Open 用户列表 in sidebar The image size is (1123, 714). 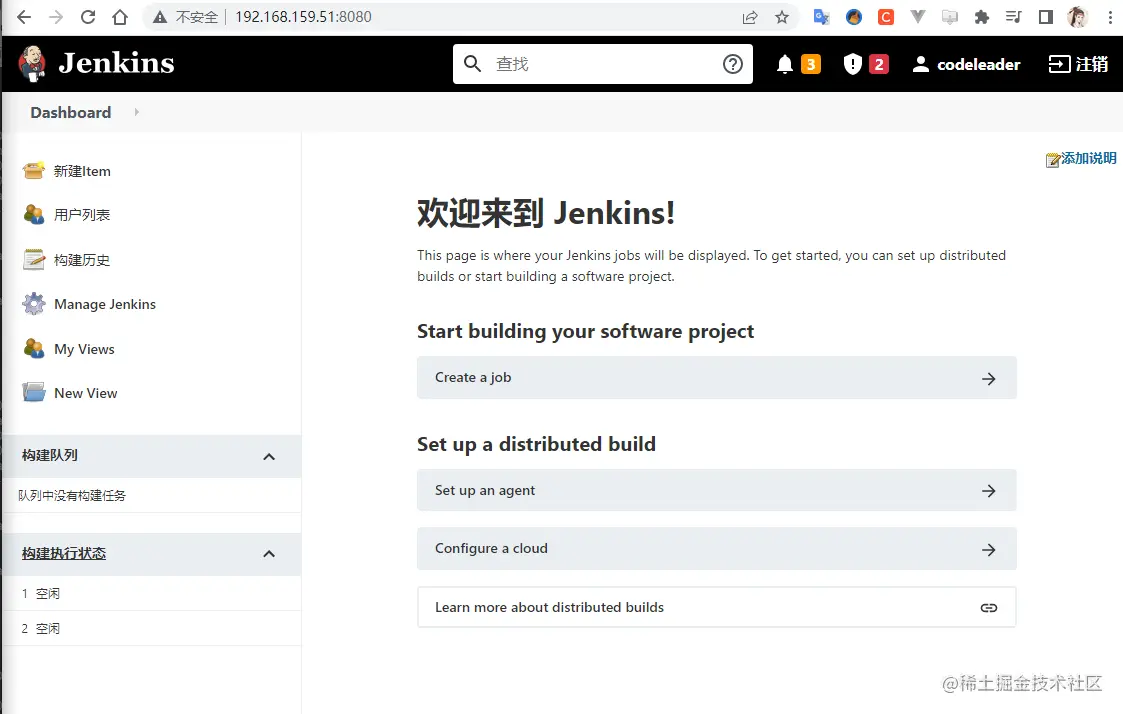pyautogui.click(x=82, y=215)
